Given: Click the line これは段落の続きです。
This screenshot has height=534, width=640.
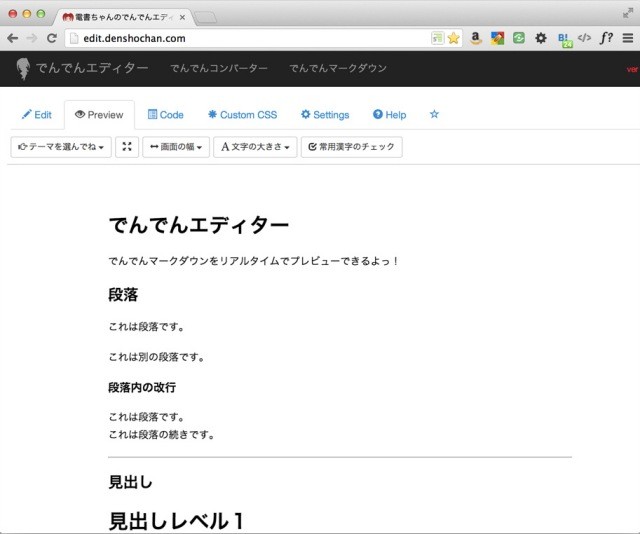Looking at the screenshot, I should [x=162, y=434].
